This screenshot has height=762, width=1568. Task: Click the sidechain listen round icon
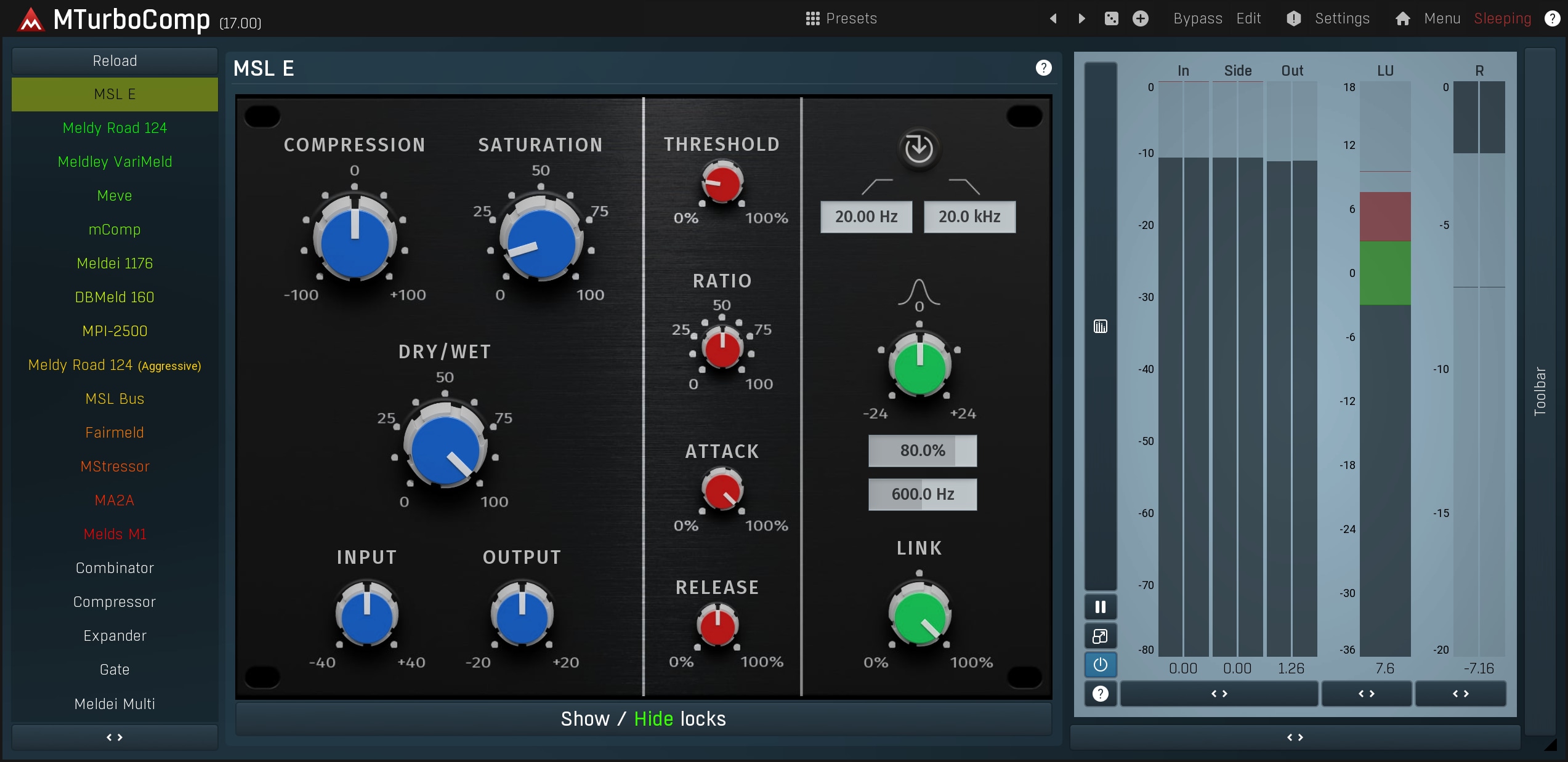[918, 148]
